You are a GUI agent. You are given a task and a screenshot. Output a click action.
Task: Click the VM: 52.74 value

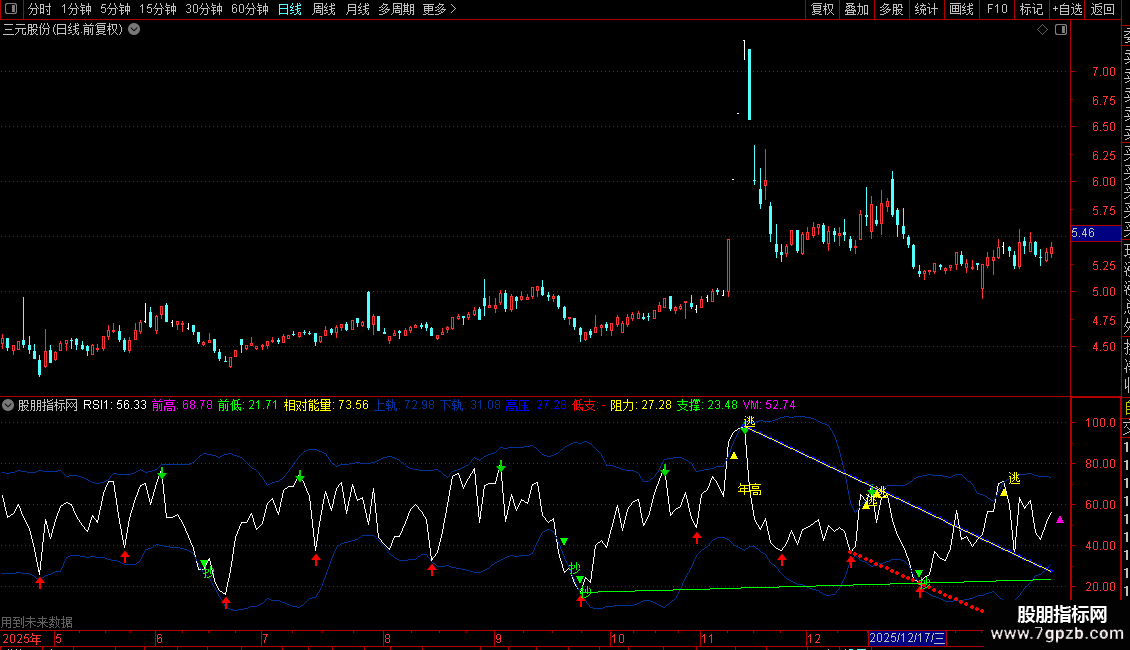point(769,405)
